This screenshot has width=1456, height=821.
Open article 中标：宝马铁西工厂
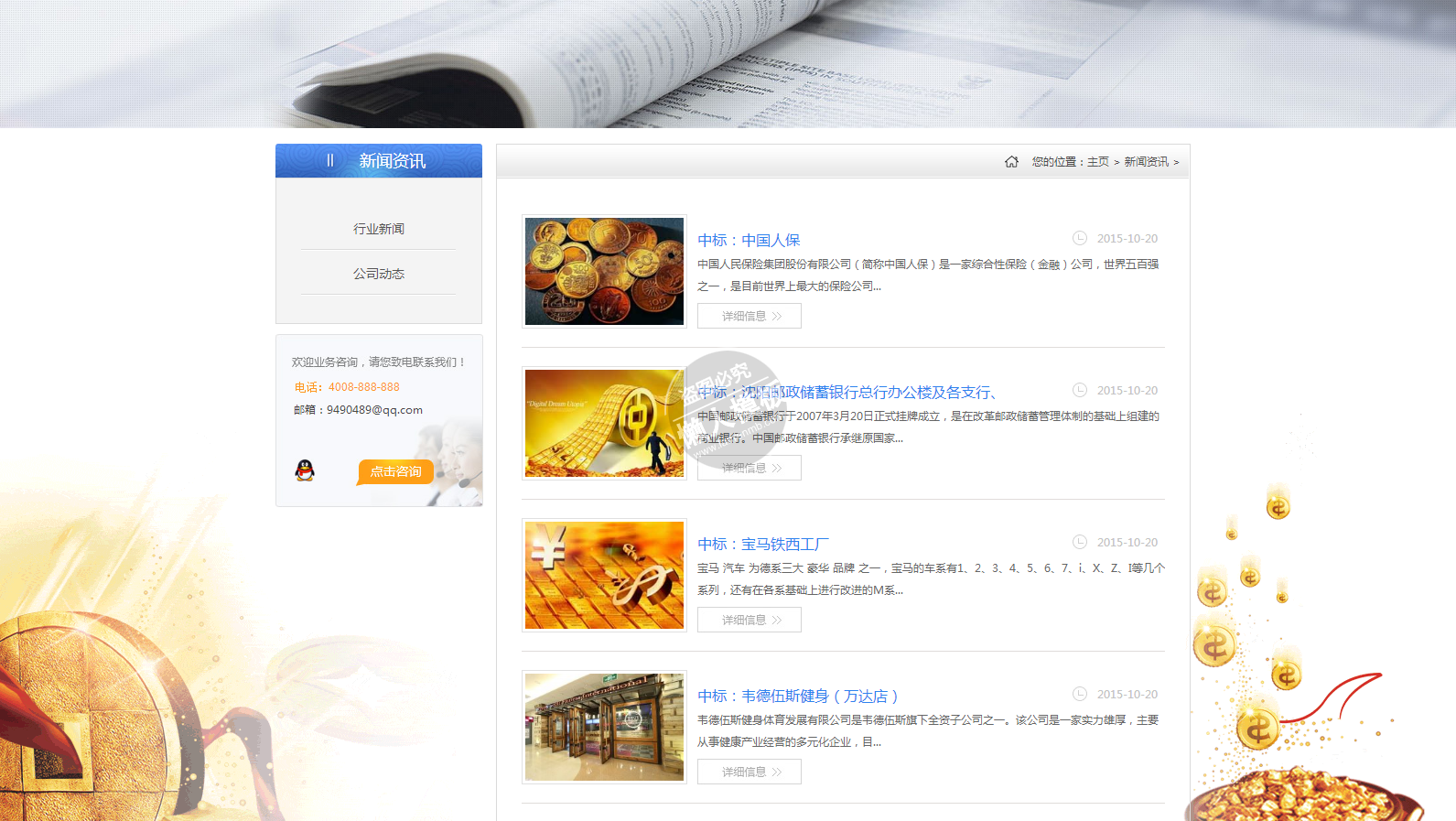click(x=763, y=544)
